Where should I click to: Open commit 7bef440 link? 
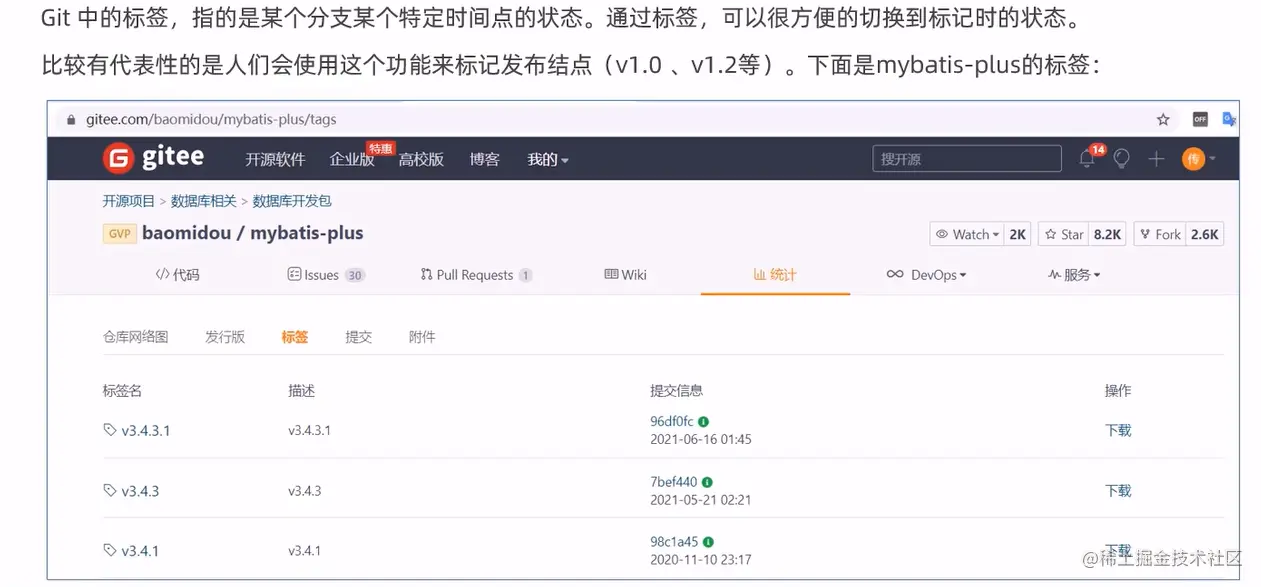coord(674,482)
